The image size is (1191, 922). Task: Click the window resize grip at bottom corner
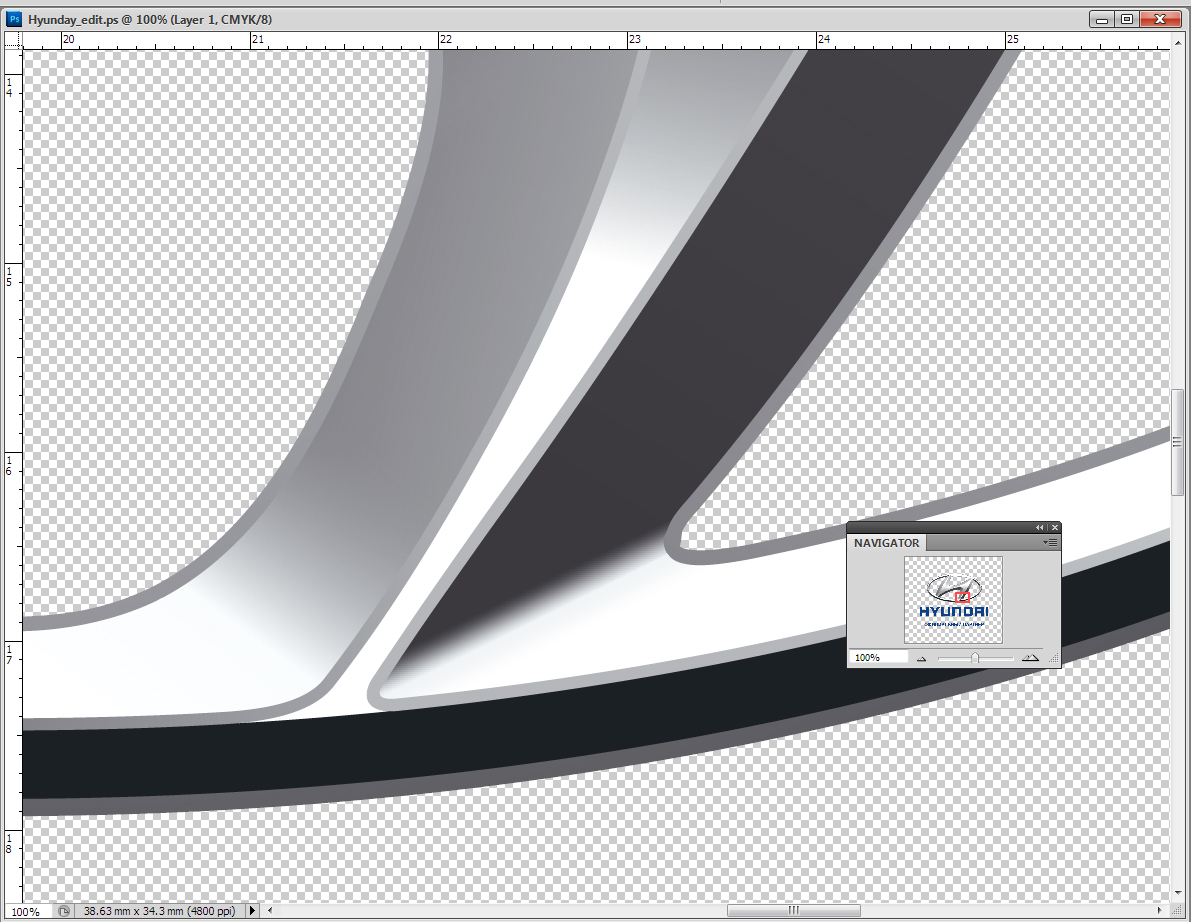tap(1177, 910)
